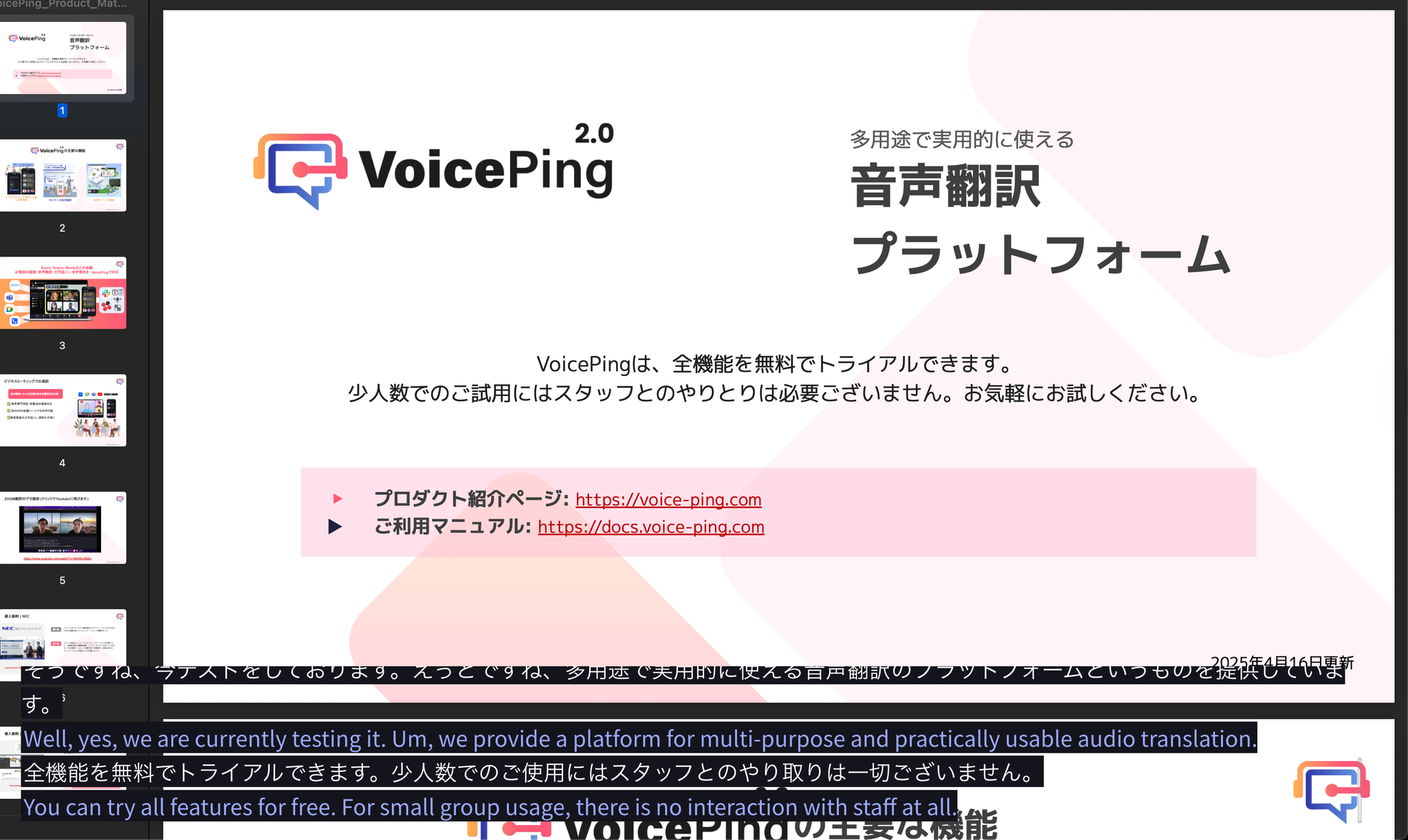
Task: Click the pink arrow bullet beside the product page link
Action: pos(338,499)
